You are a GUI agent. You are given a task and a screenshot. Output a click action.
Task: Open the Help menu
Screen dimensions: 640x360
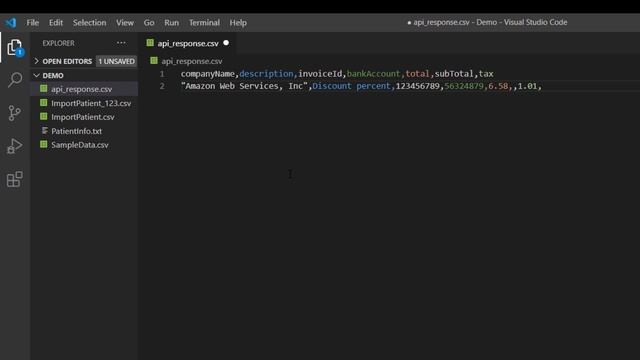(x=238, y=22)
